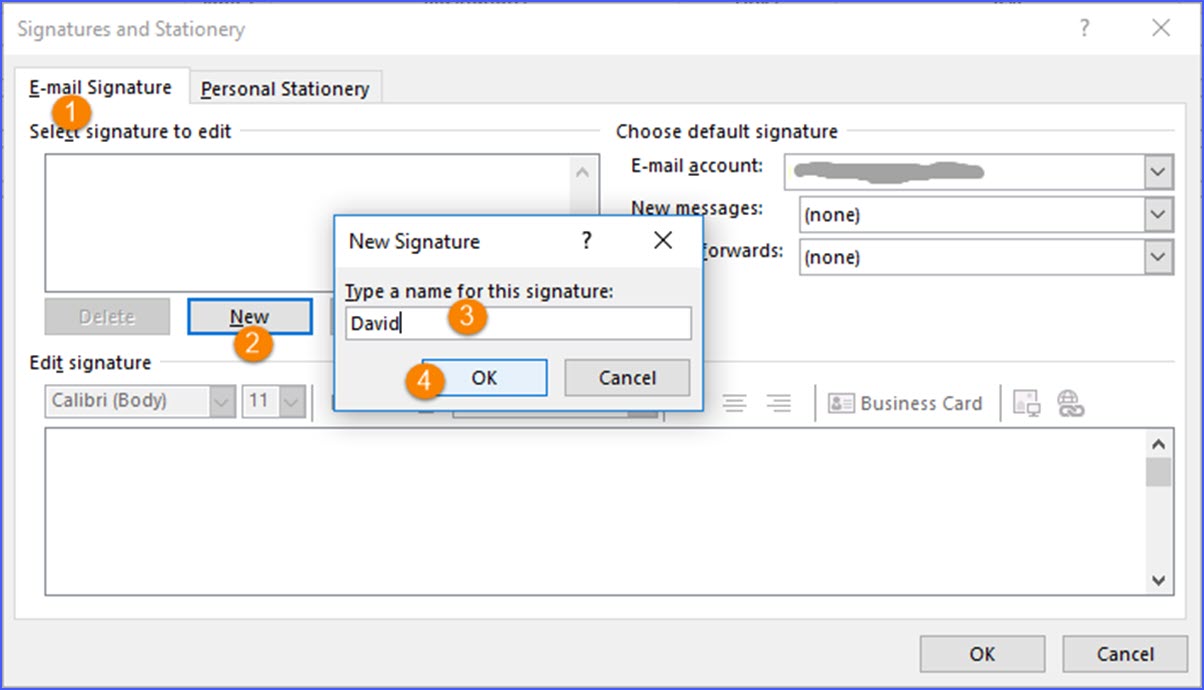Center-align the signature text
The width and height of the screenshot is (1204, 690).
735,403
